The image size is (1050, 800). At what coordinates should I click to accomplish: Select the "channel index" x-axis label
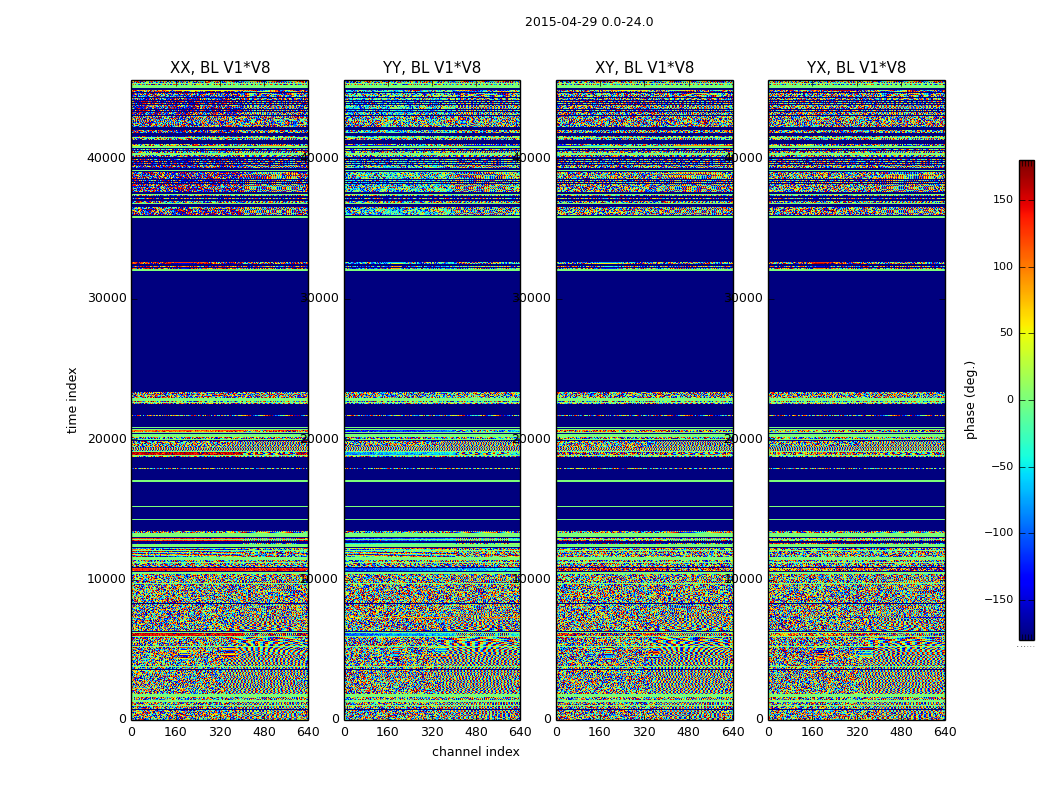[476, 752]
